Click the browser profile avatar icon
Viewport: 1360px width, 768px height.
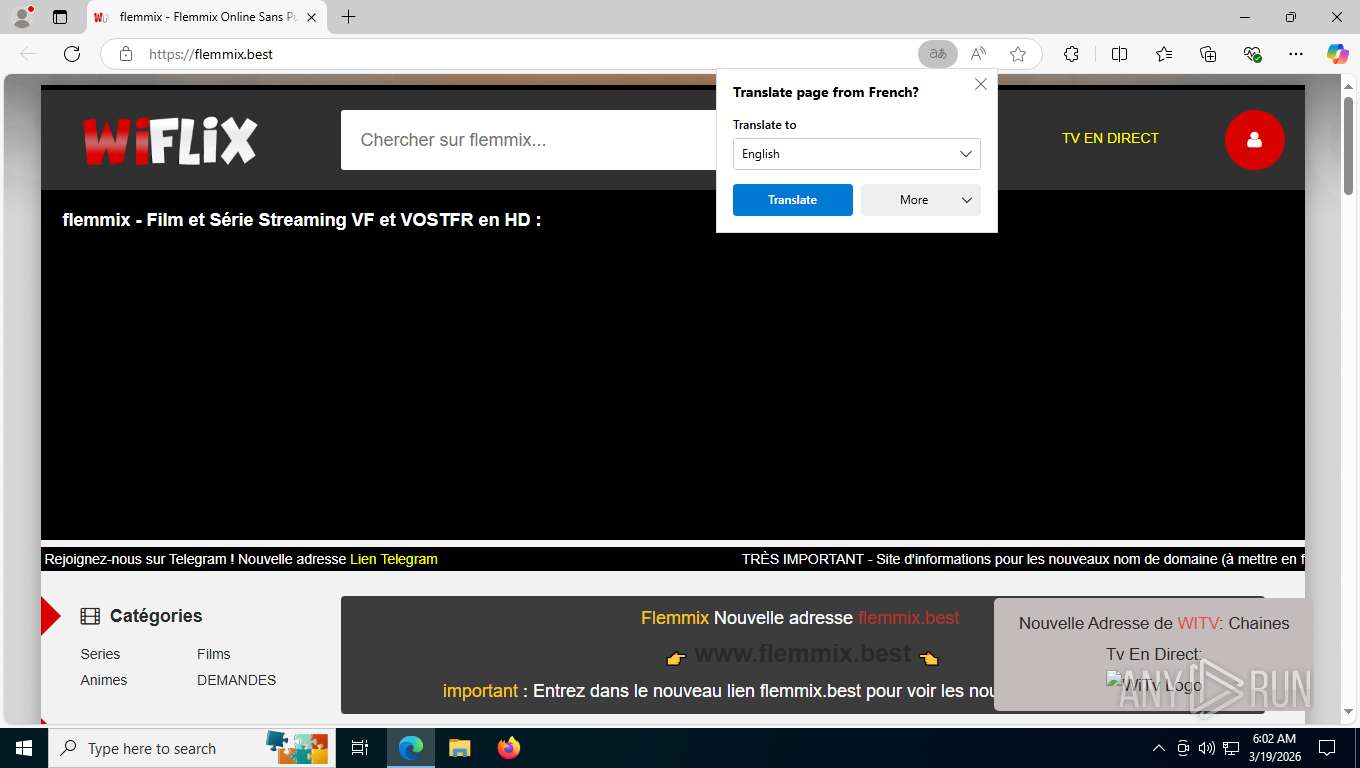tap(22, 17)
